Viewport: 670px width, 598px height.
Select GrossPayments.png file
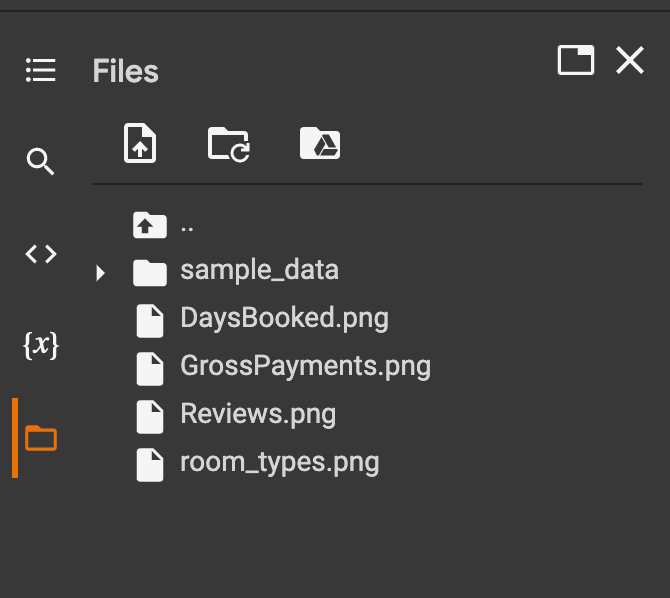coord(306,366)
